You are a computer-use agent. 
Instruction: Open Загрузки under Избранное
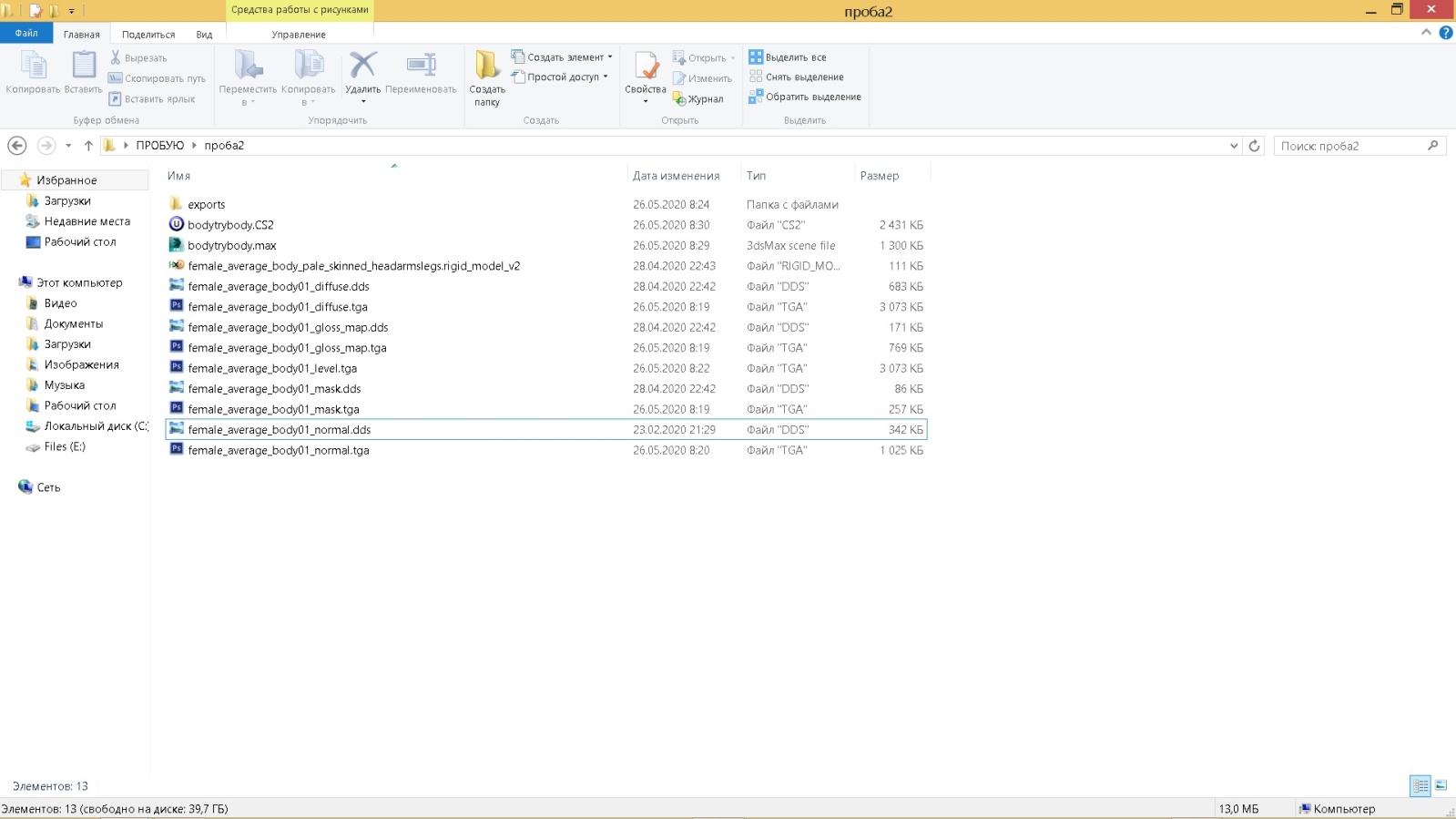[67, 200]
